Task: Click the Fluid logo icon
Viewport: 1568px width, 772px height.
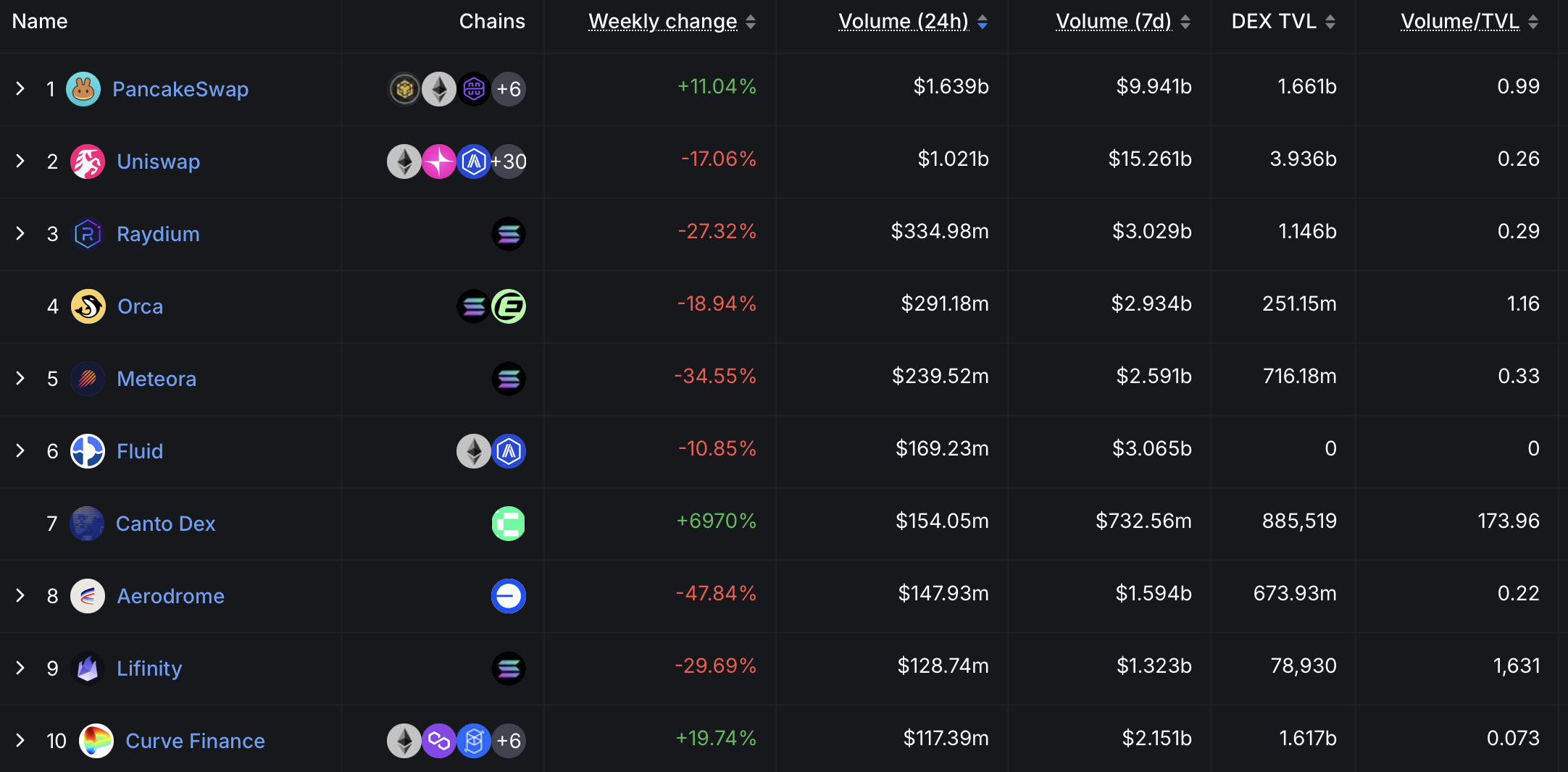Action: coord(88,451)
